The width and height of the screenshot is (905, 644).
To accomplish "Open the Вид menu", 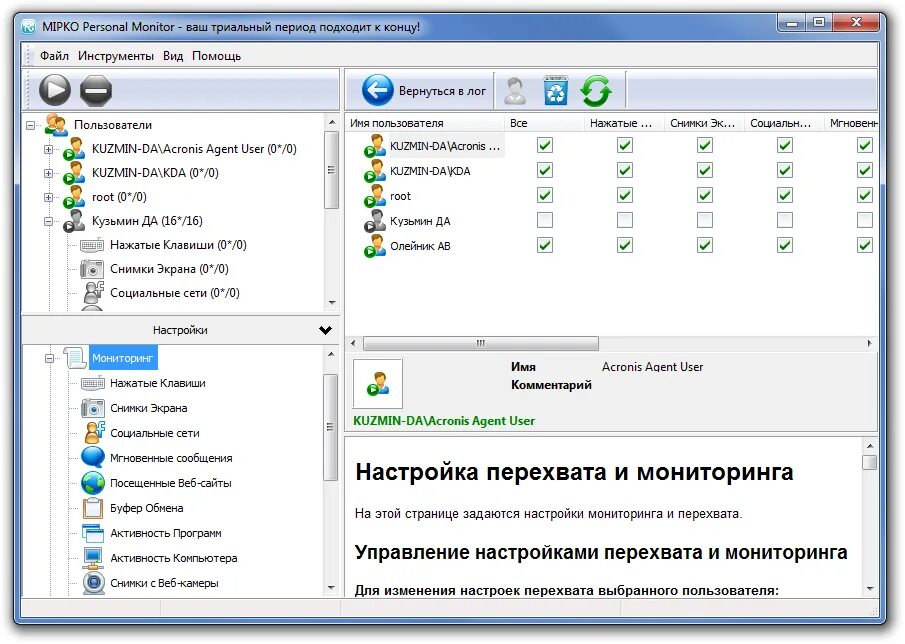I will (x=173, y=56).
